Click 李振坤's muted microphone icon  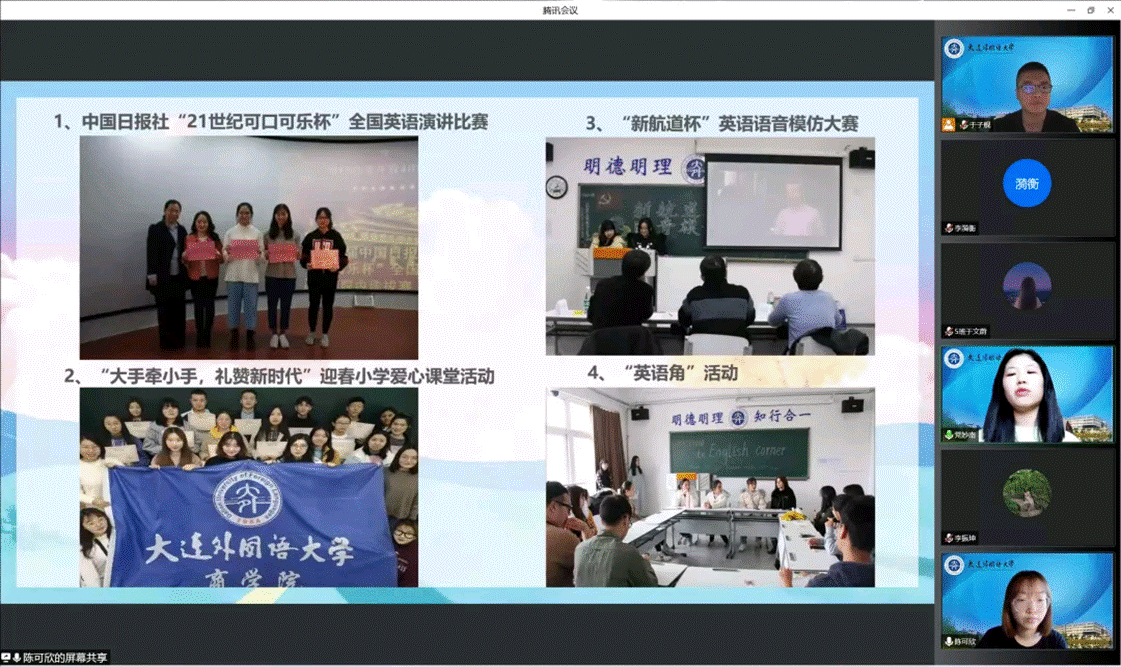coord(948,538)
